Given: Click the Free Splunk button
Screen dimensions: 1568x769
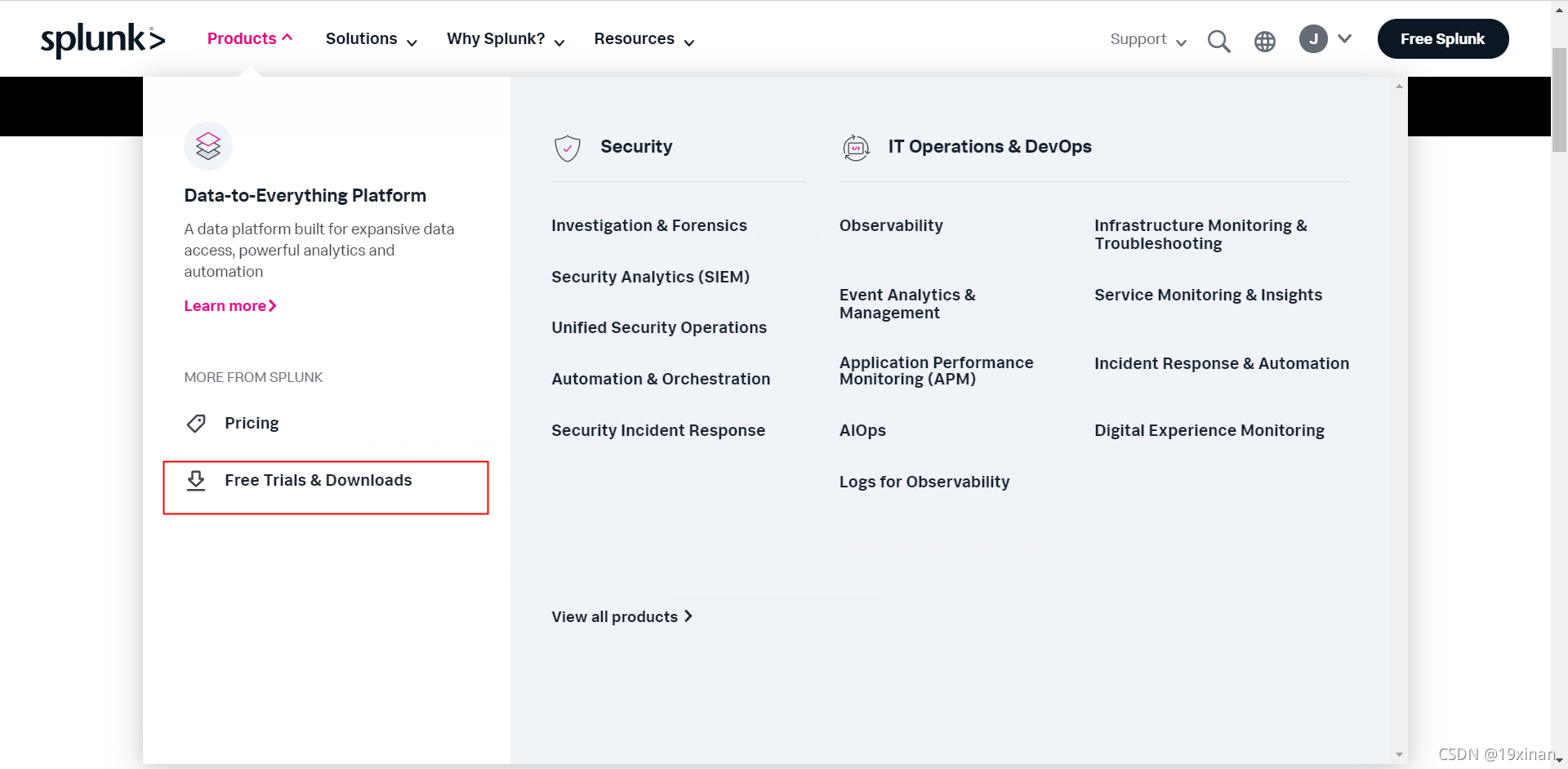Looking at the screenshot, I should 1443,39.
